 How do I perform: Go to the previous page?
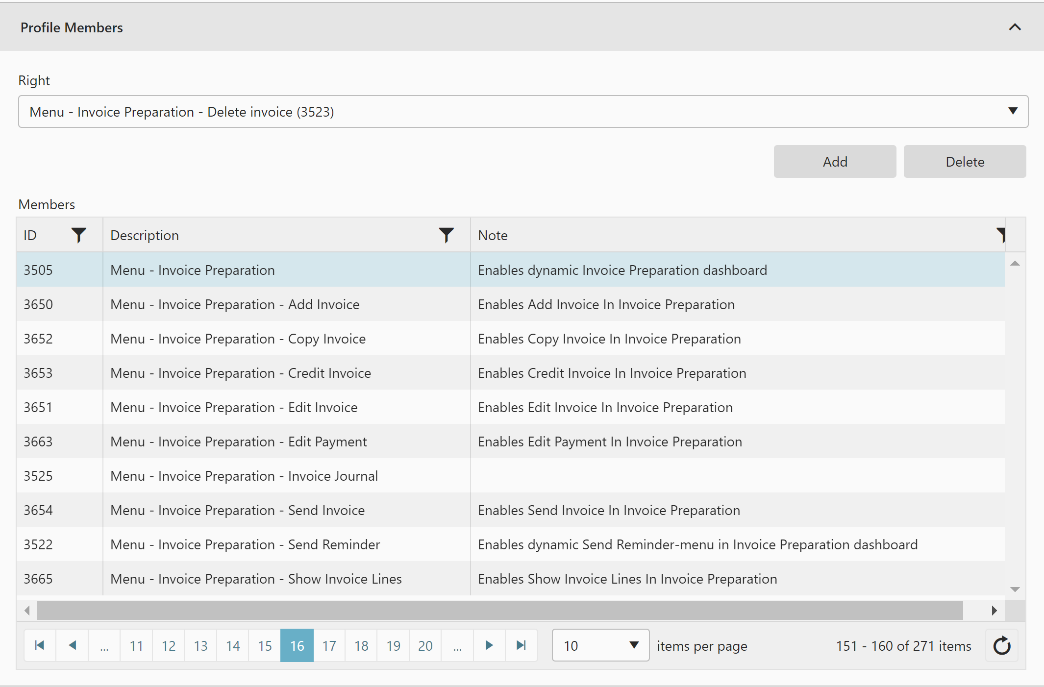click(72, 646)
